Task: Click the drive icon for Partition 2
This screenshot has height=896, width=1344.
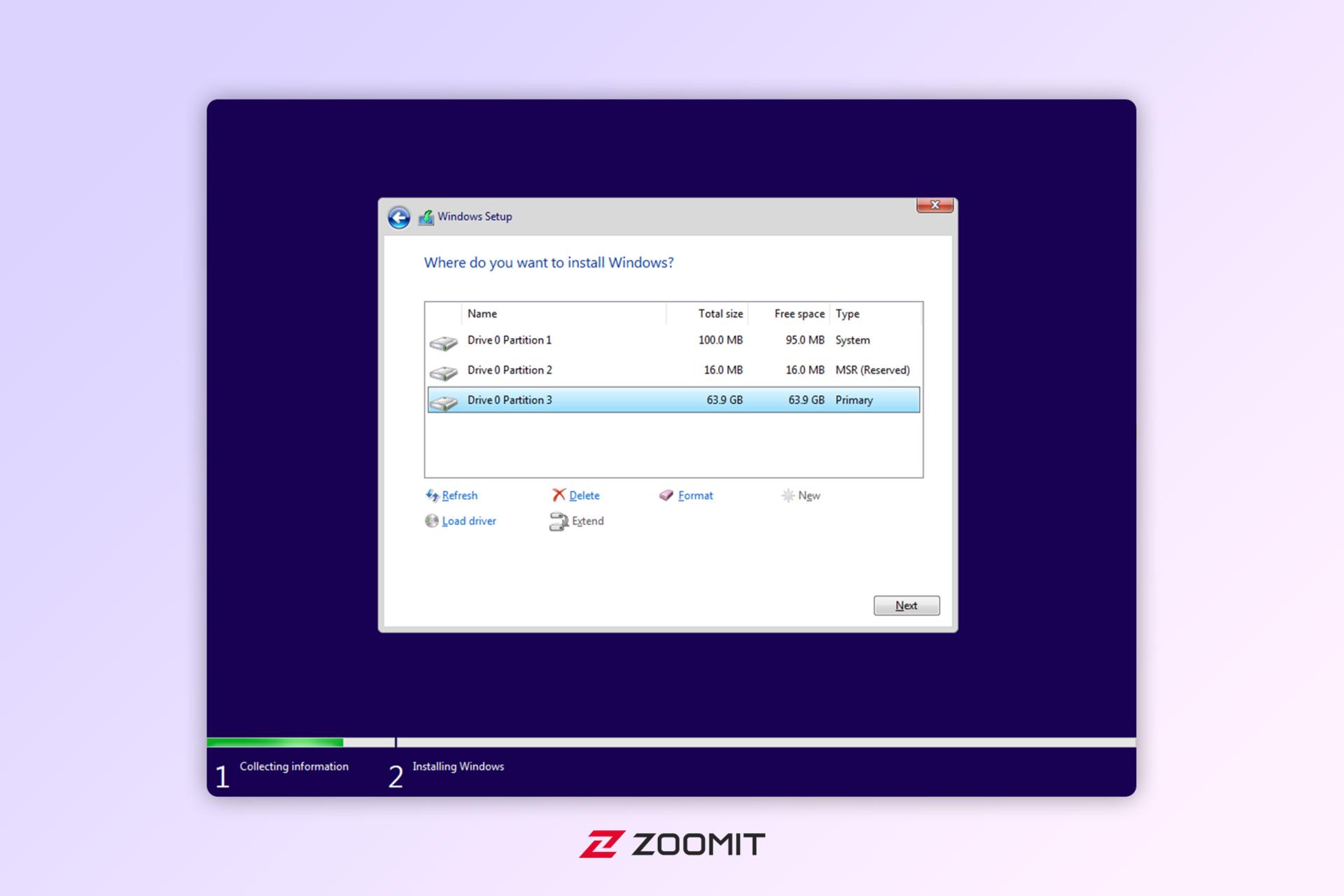Action: (443, 373)
